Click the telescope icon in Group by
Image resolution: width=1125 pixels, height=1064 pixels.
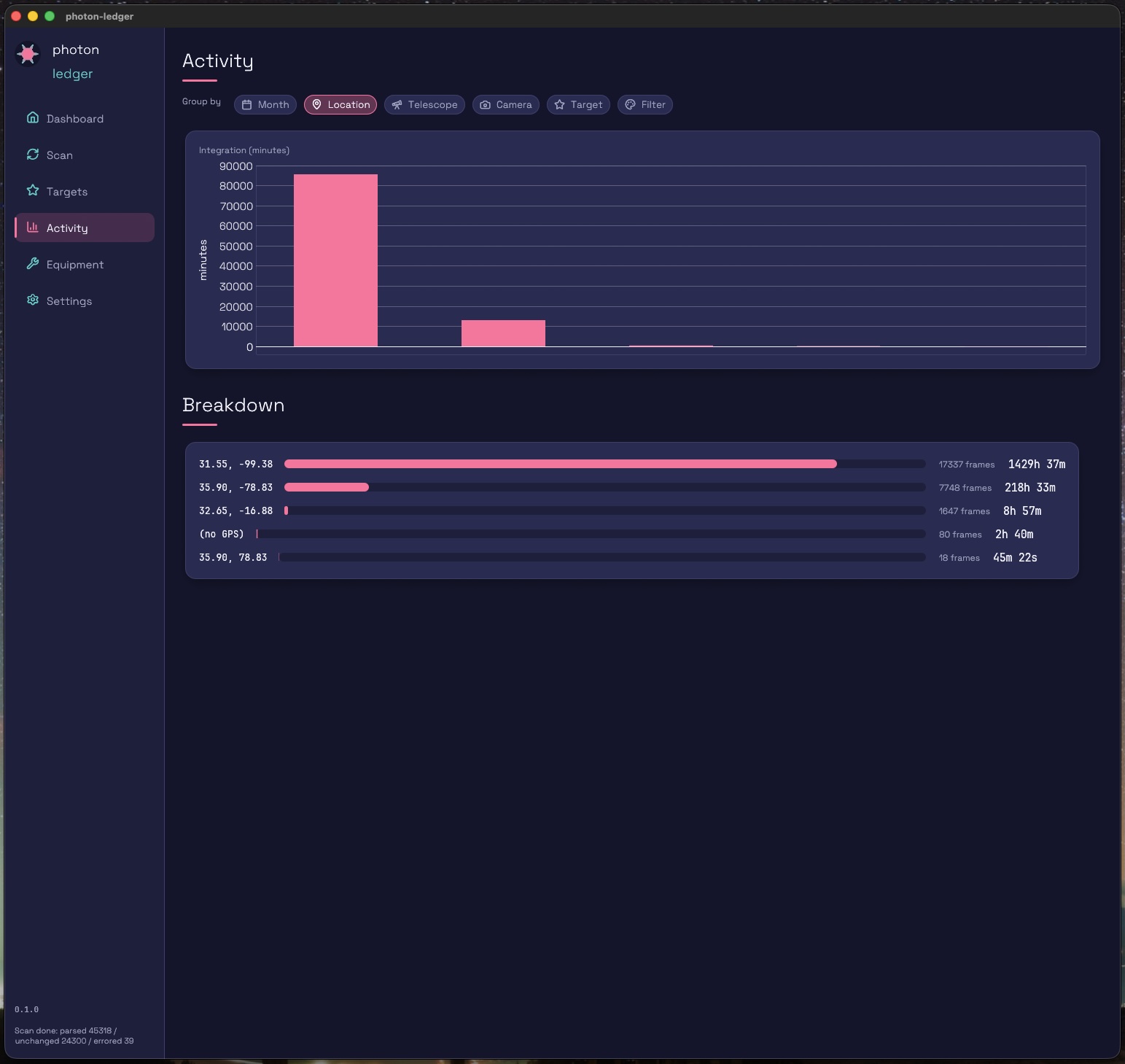[397, 105]
